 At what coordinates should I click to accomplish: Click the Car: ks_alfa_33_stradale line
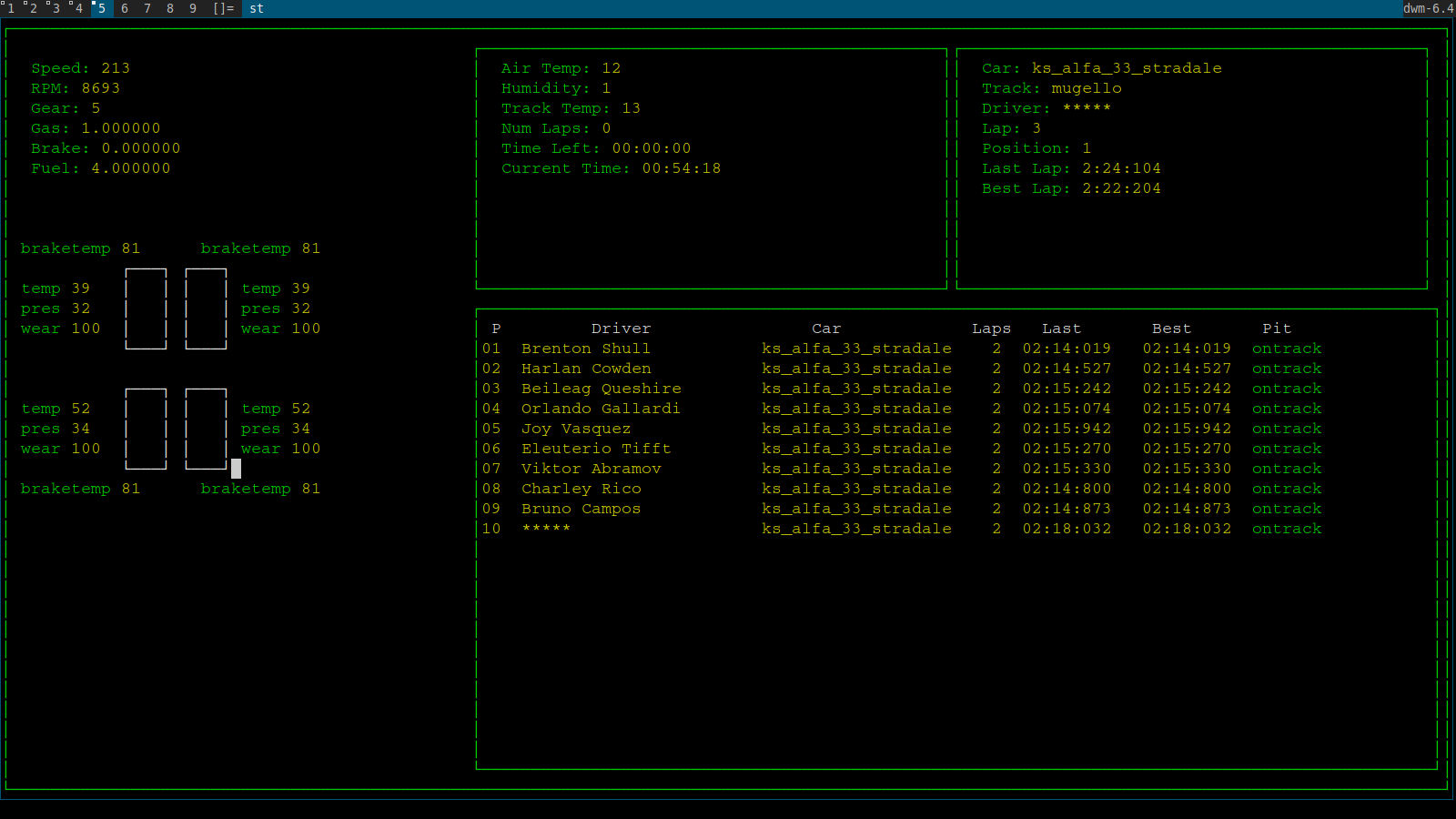(1101, 68)
